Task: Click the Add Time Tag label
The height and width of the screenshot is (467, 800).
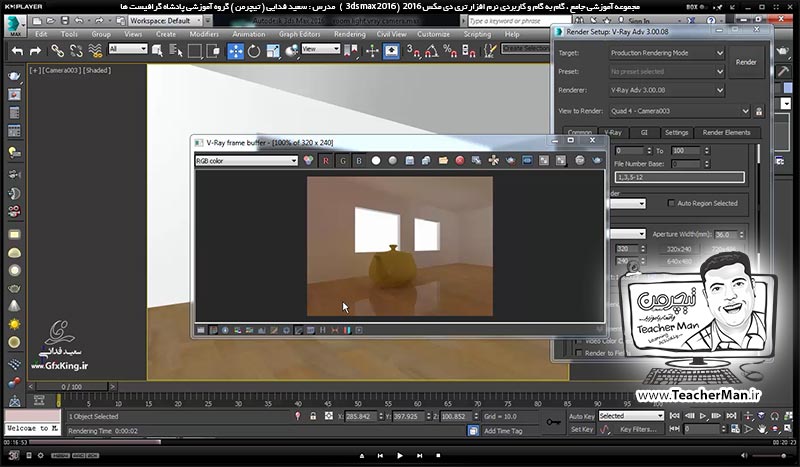Action: point(503,431)
